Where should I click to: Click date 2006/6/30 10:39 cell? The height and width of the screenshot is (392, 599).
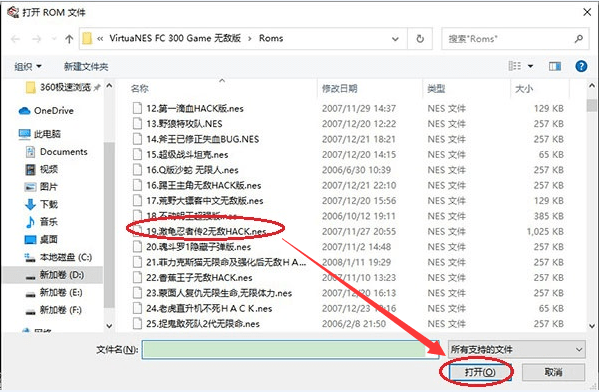pos(356,170)
